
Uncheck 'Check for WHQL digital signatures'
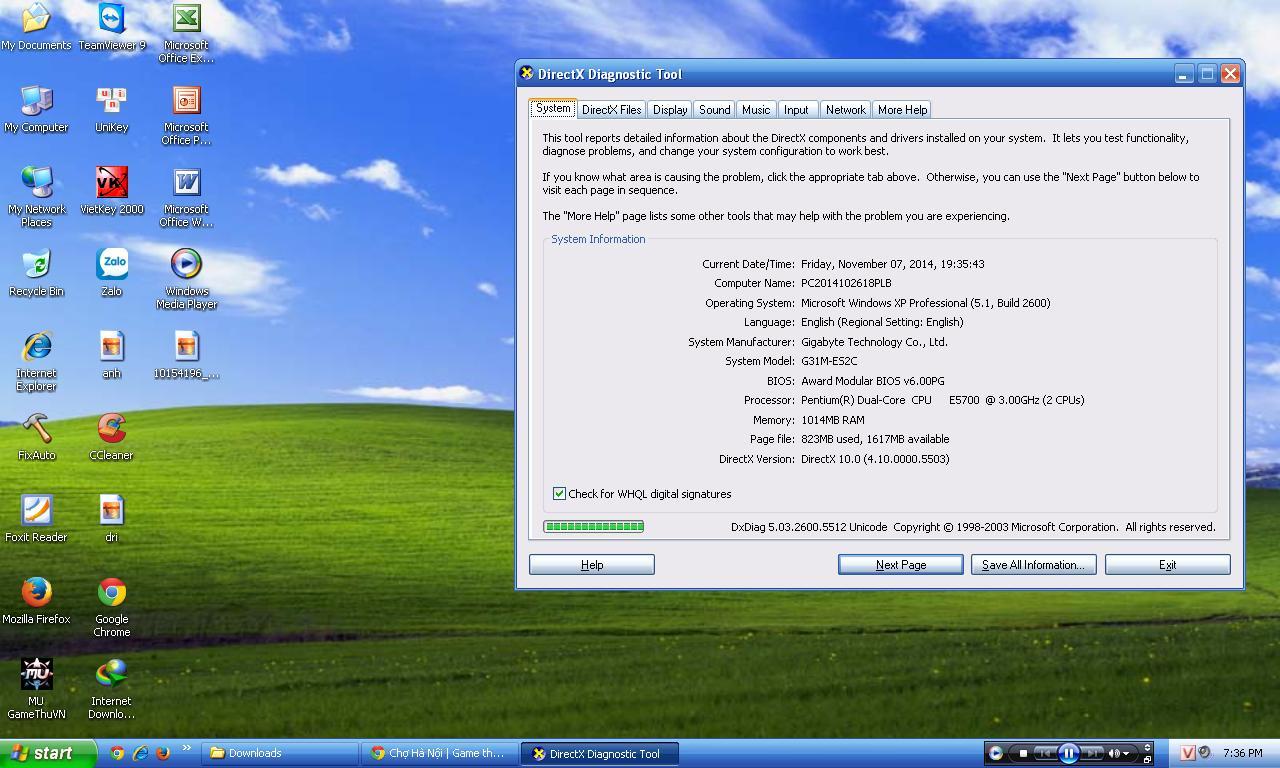(559, 494)
